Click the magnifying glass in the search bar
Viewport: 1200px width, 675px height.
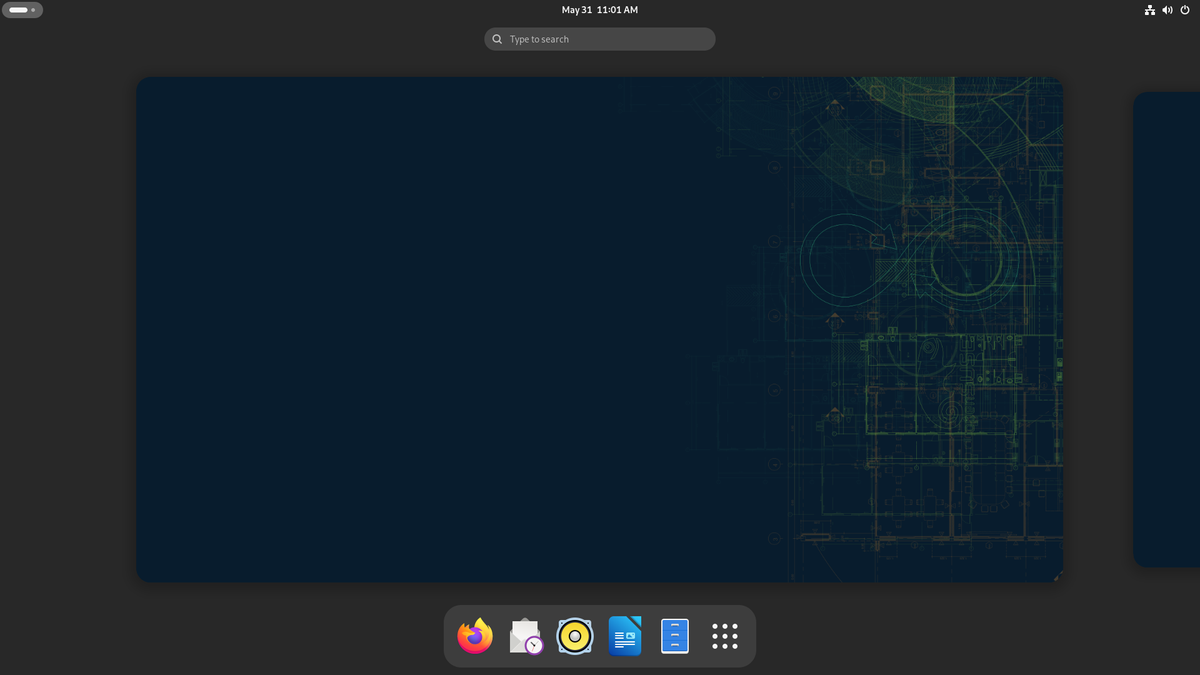497,39
